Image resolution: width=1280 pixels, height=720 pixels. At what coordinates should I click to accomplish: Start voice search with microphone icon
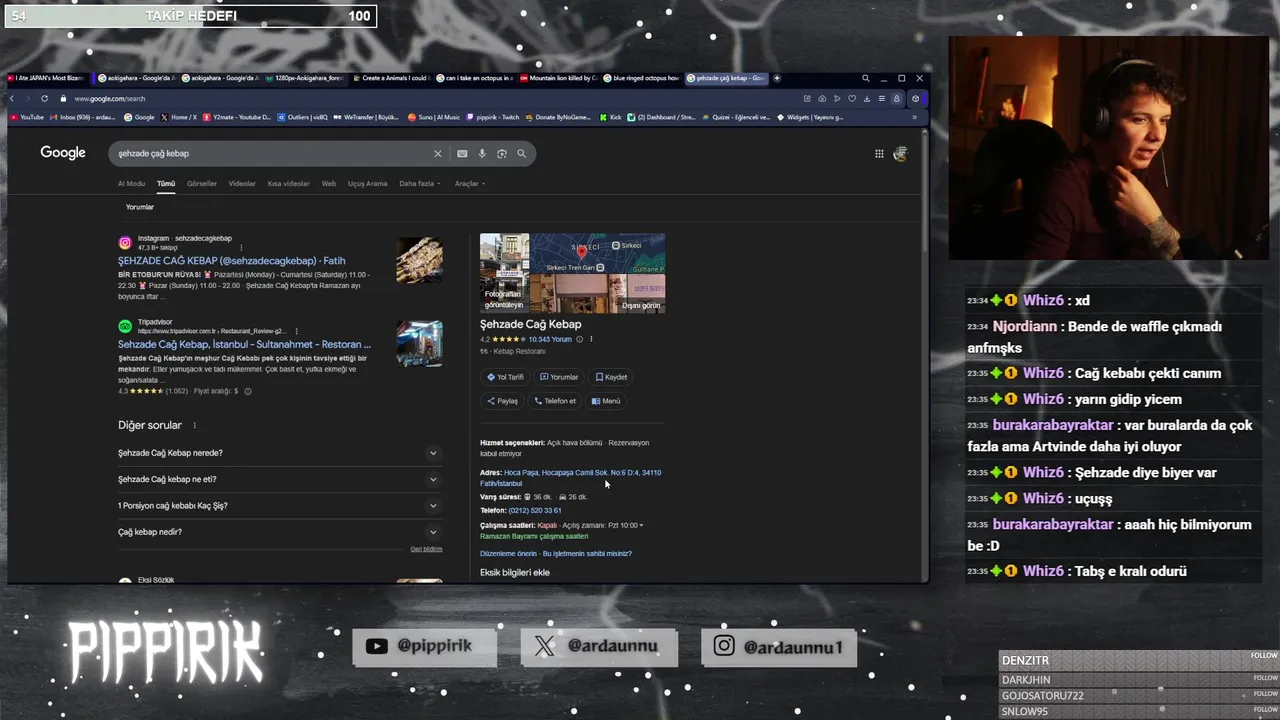pyautogui.click(x=482, y=153)
